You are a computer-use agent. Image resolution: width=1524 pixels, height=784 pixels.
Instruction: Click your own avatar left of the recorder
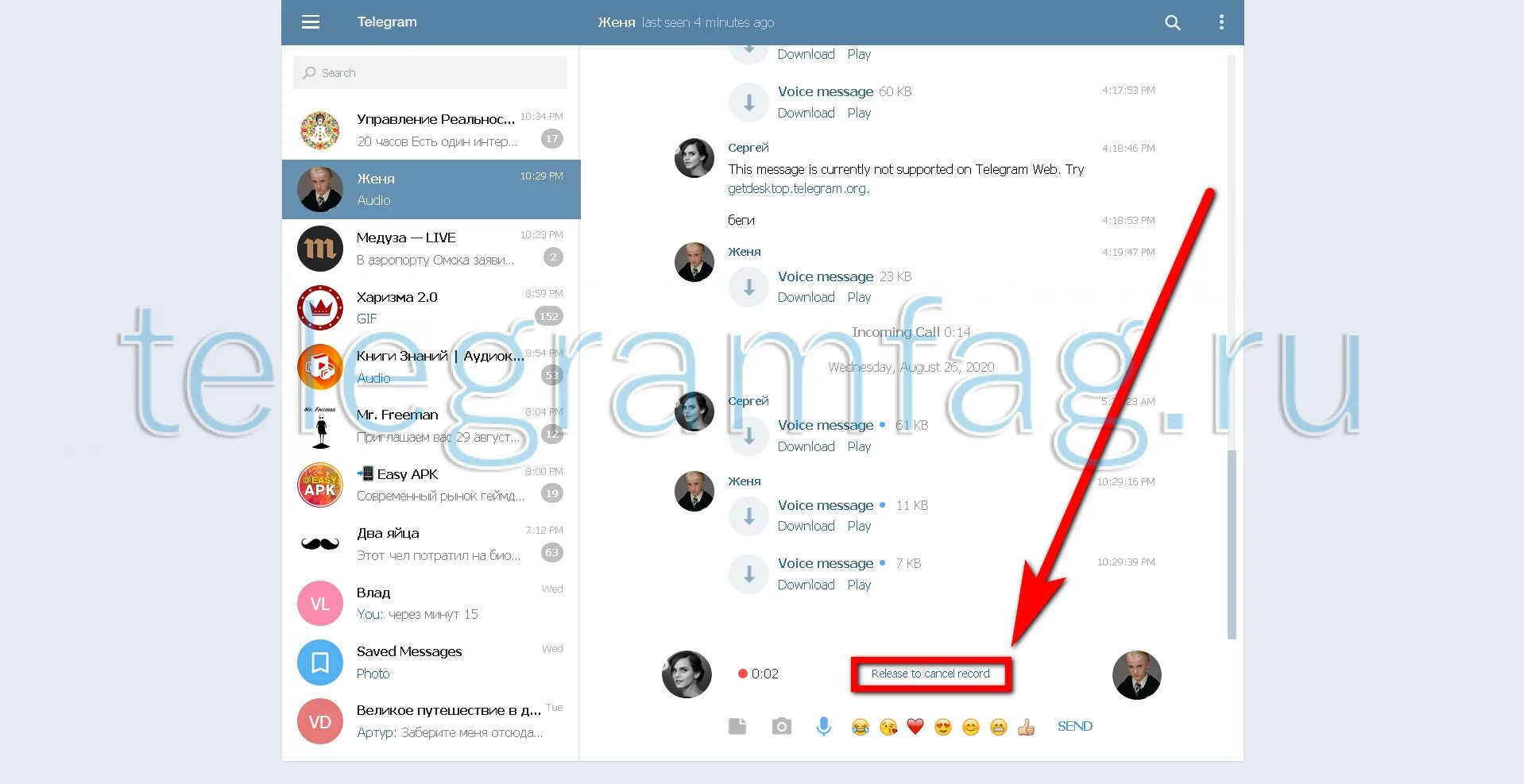tap(687, 674)
